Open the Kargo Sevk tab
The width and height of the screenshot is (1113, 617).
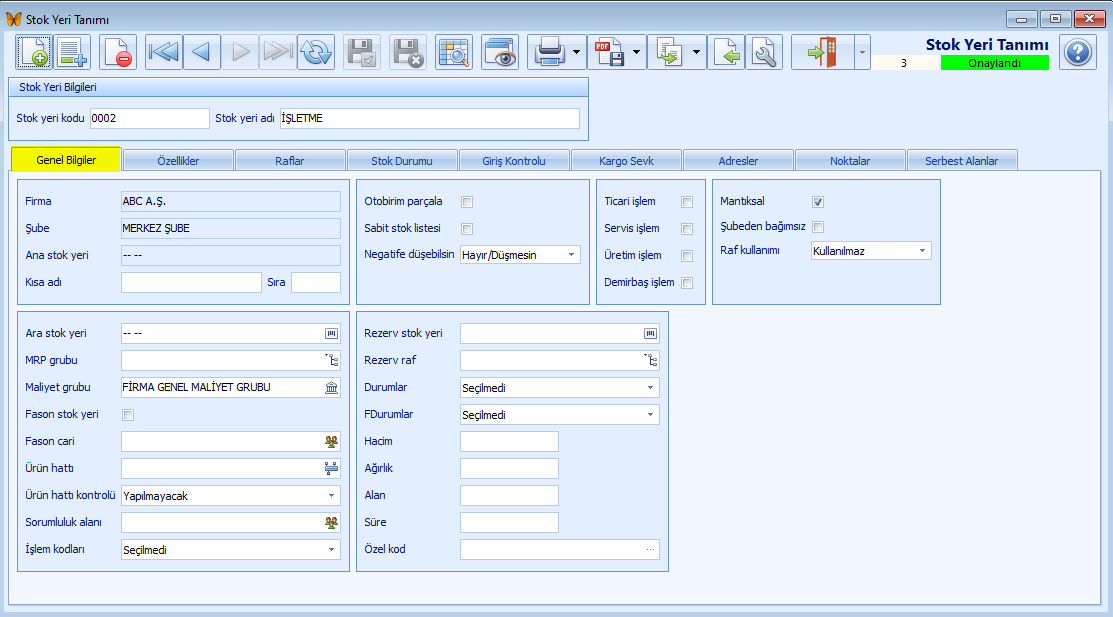click(x=626, y=161)
